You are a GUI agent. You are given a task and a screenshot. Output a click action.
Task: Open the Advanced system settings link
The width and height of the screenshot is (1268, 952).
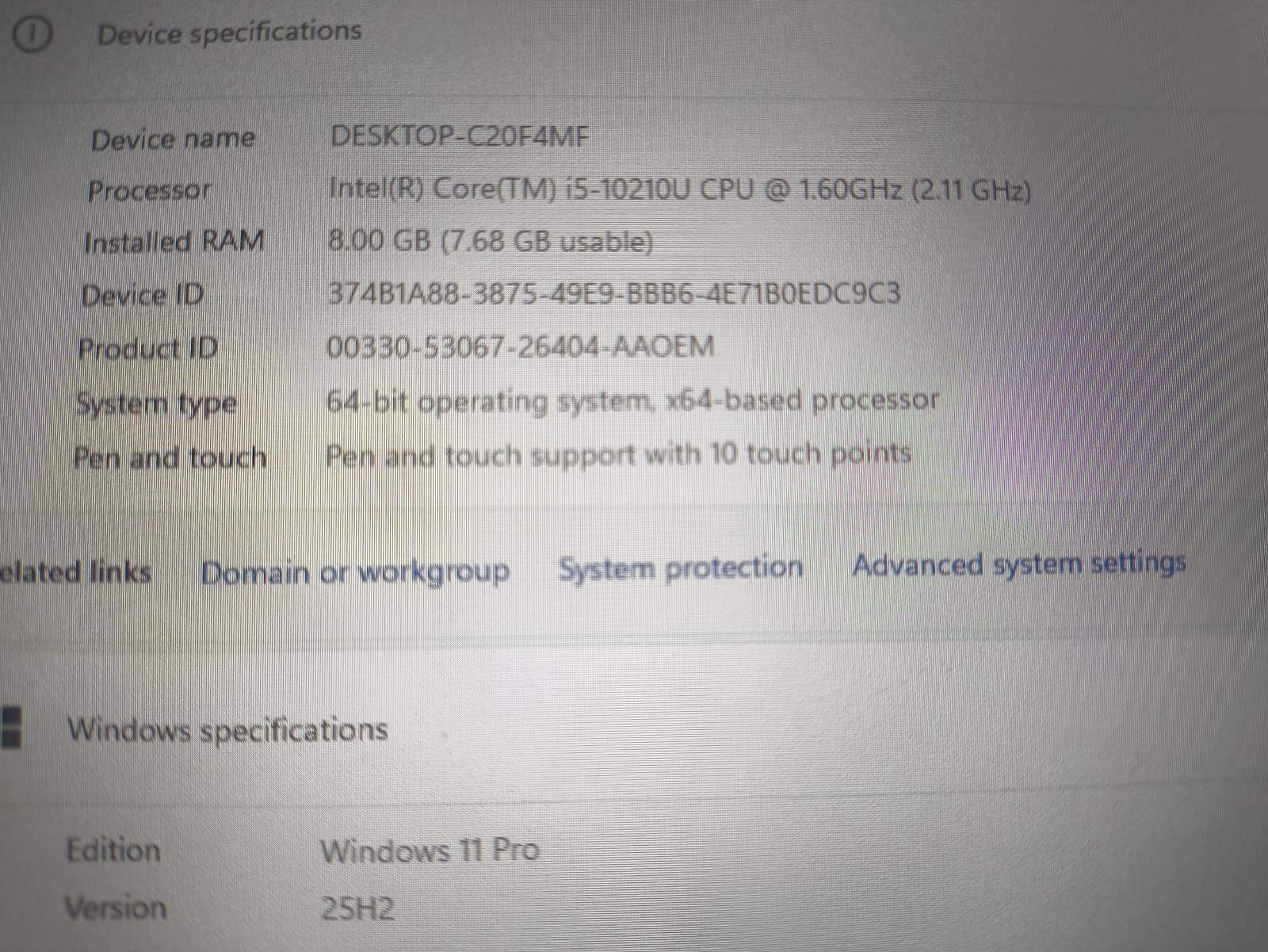coord(1019,564)
